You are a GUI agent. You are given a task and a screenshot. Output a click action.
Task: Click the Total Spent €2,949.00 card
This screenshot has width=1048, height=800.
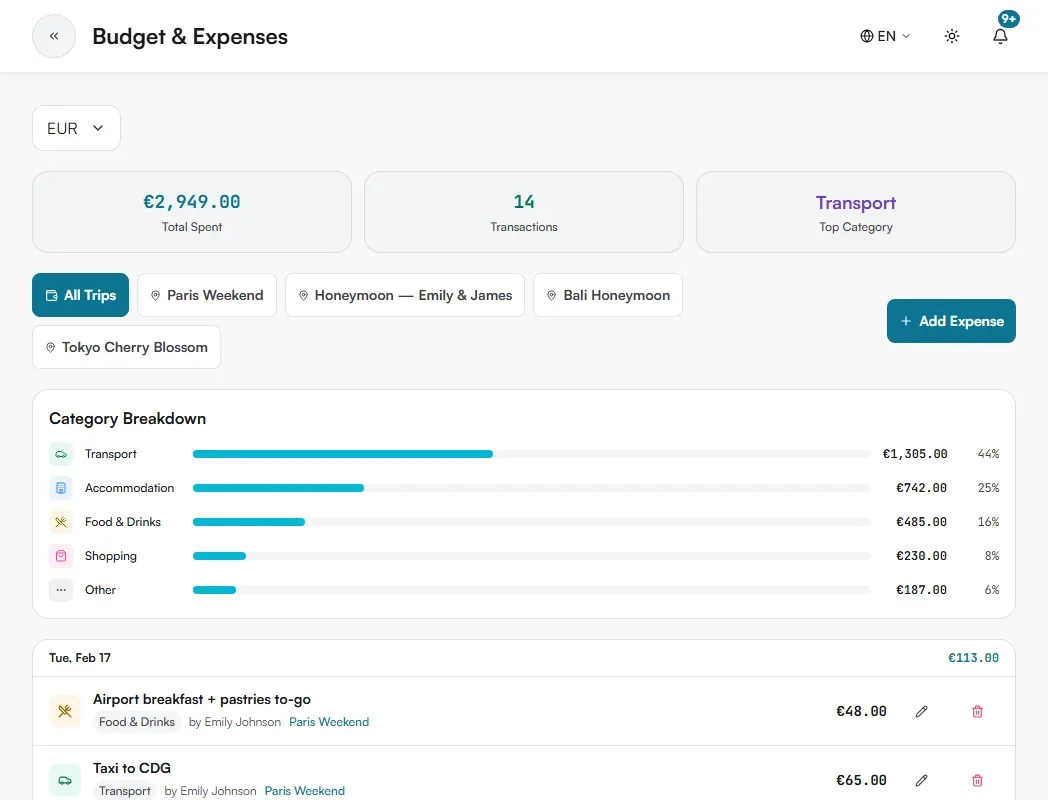click(x=192, y=212)
